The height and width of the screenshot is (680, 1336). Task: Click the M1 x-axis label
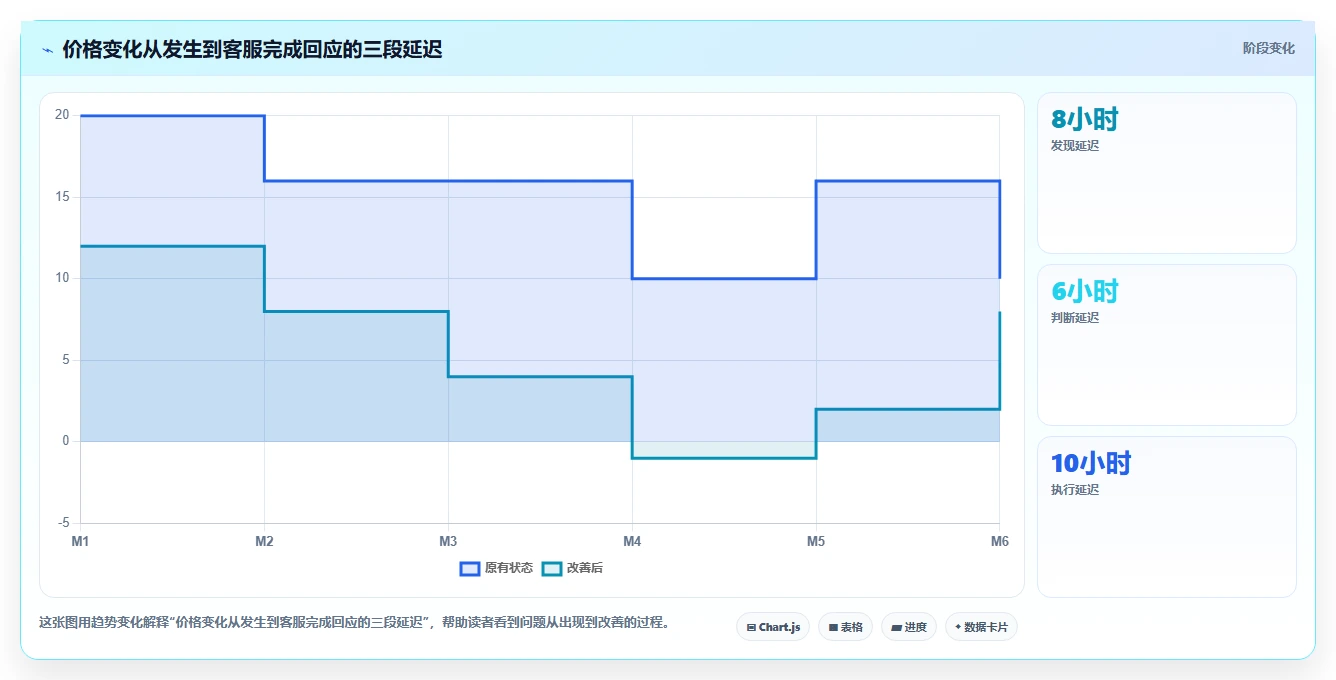[80, 541]
